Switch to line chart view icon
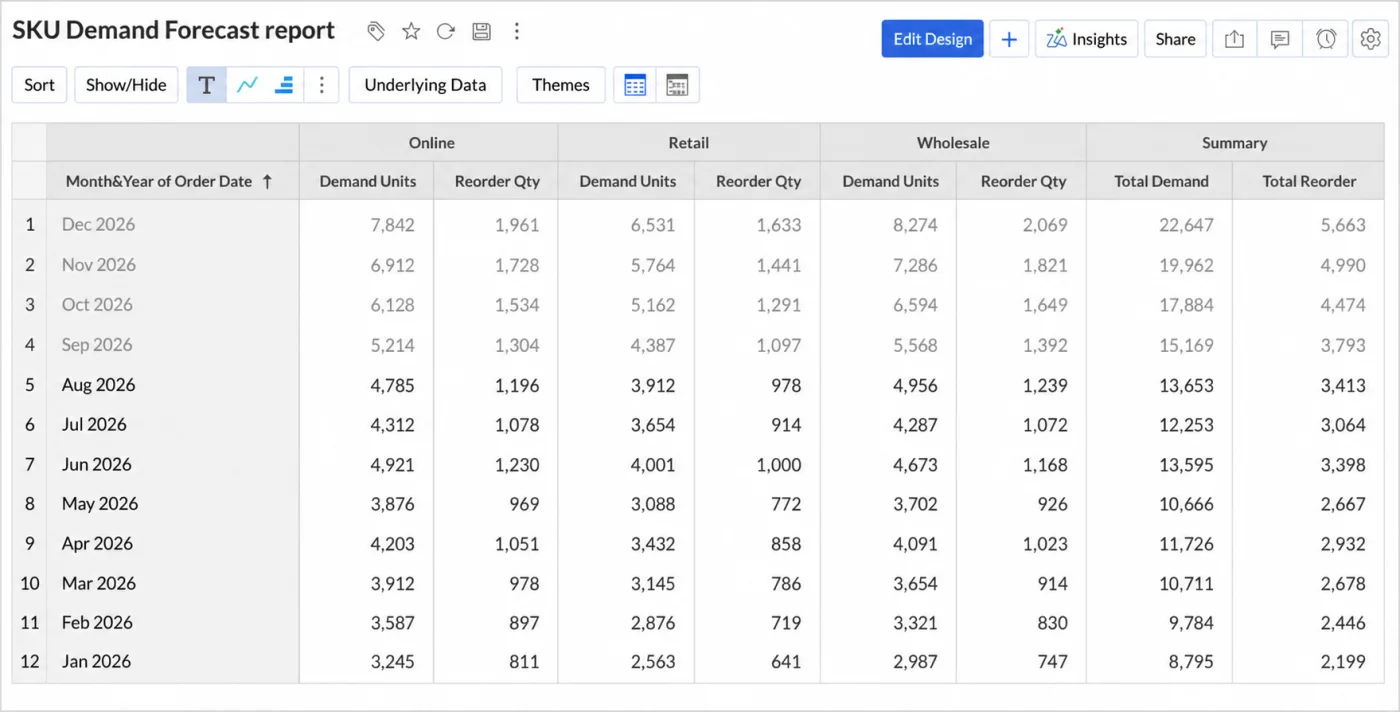The width and height of the screenshot is (1400, 712). (247, 85)
